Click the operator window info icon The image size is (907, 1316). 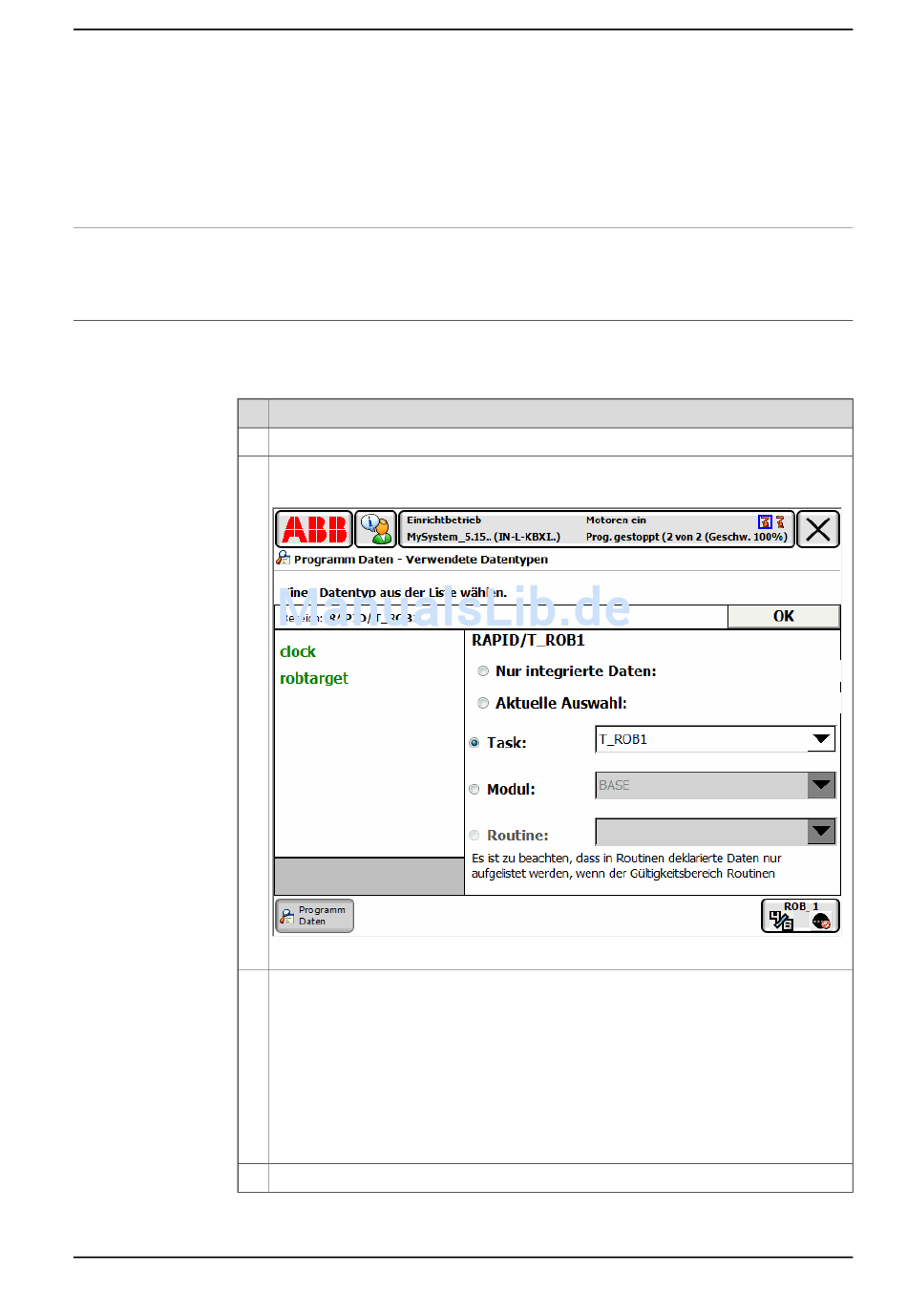pos(375,529)
